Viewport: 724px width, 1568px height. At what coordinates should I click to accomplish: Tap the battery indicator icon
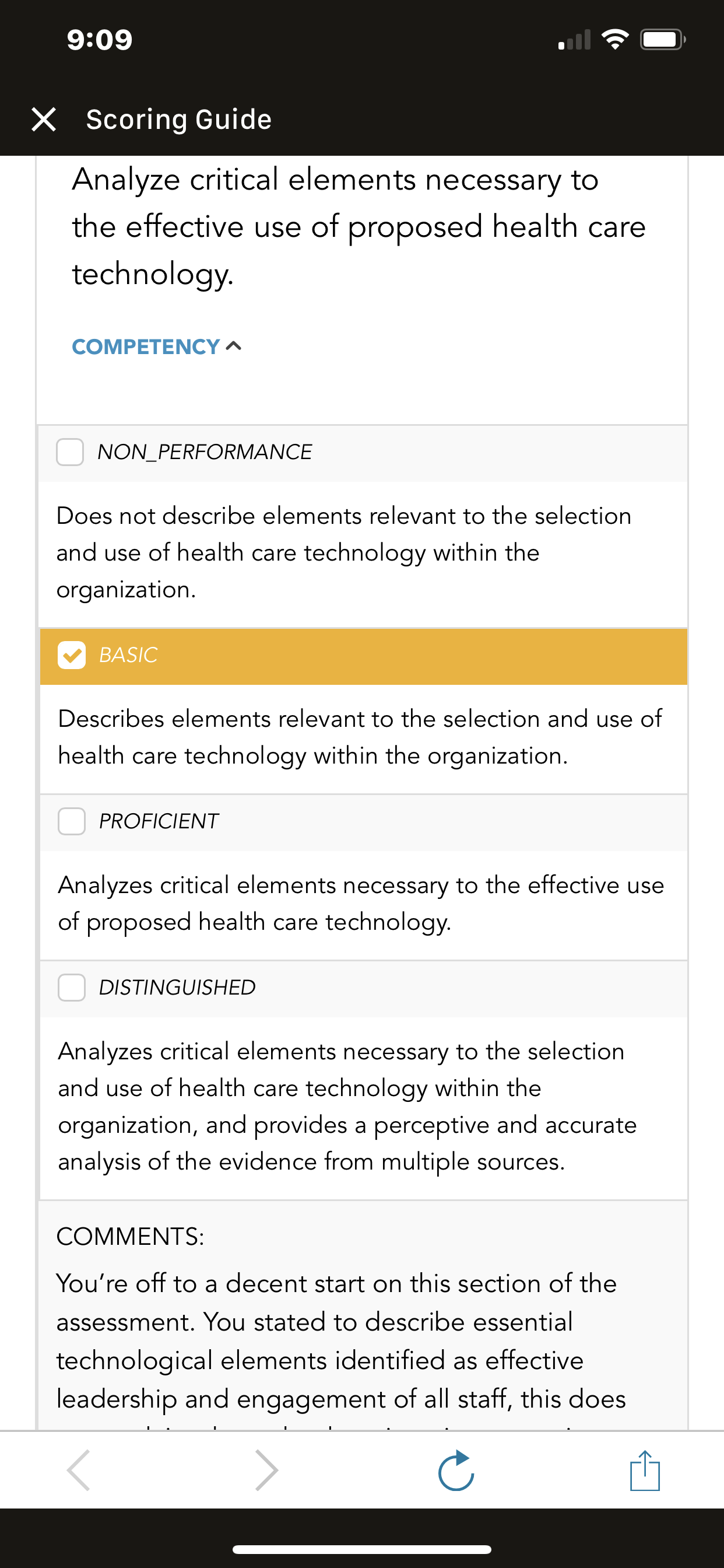(x=663, y=40)
